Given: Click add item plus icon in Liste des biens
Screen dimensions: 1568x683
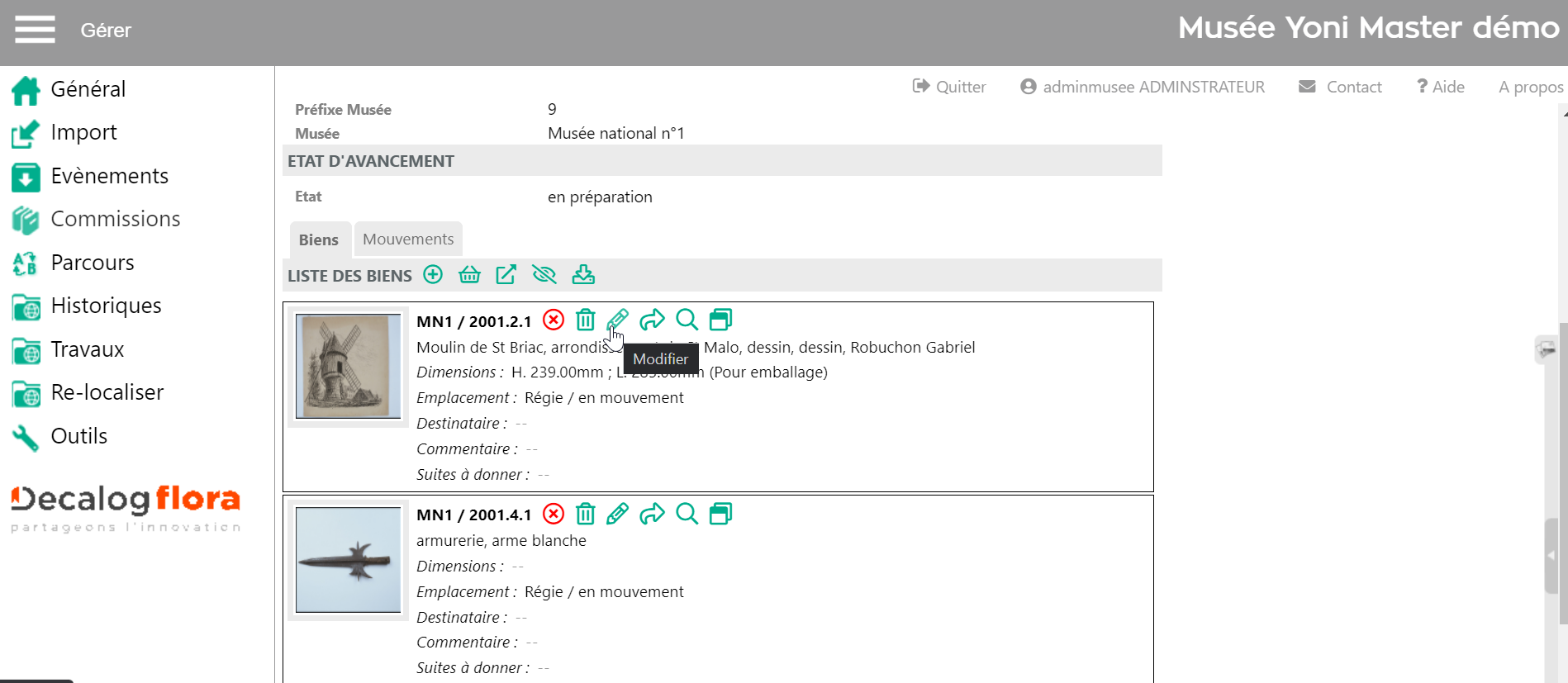Looking at the screenshot, I should click(x=433, y=275).
